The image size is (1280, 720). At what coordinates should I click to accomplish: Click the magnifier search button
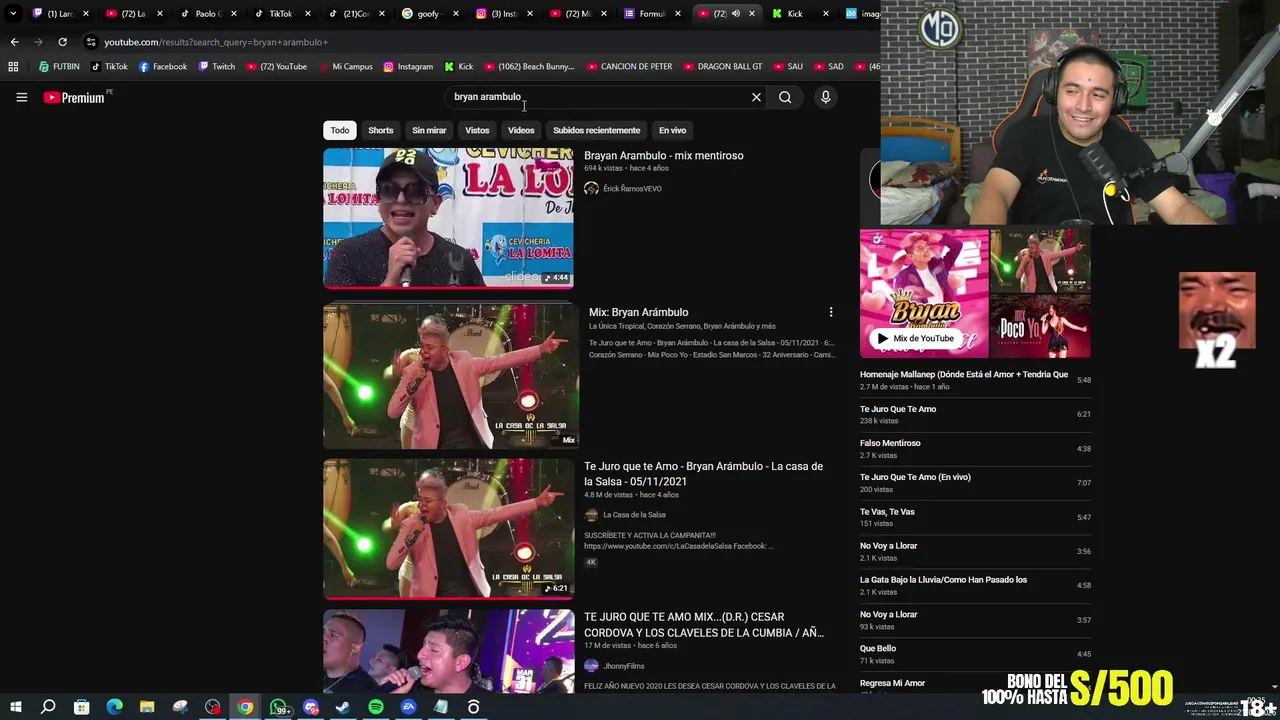(x=785, y=97)
